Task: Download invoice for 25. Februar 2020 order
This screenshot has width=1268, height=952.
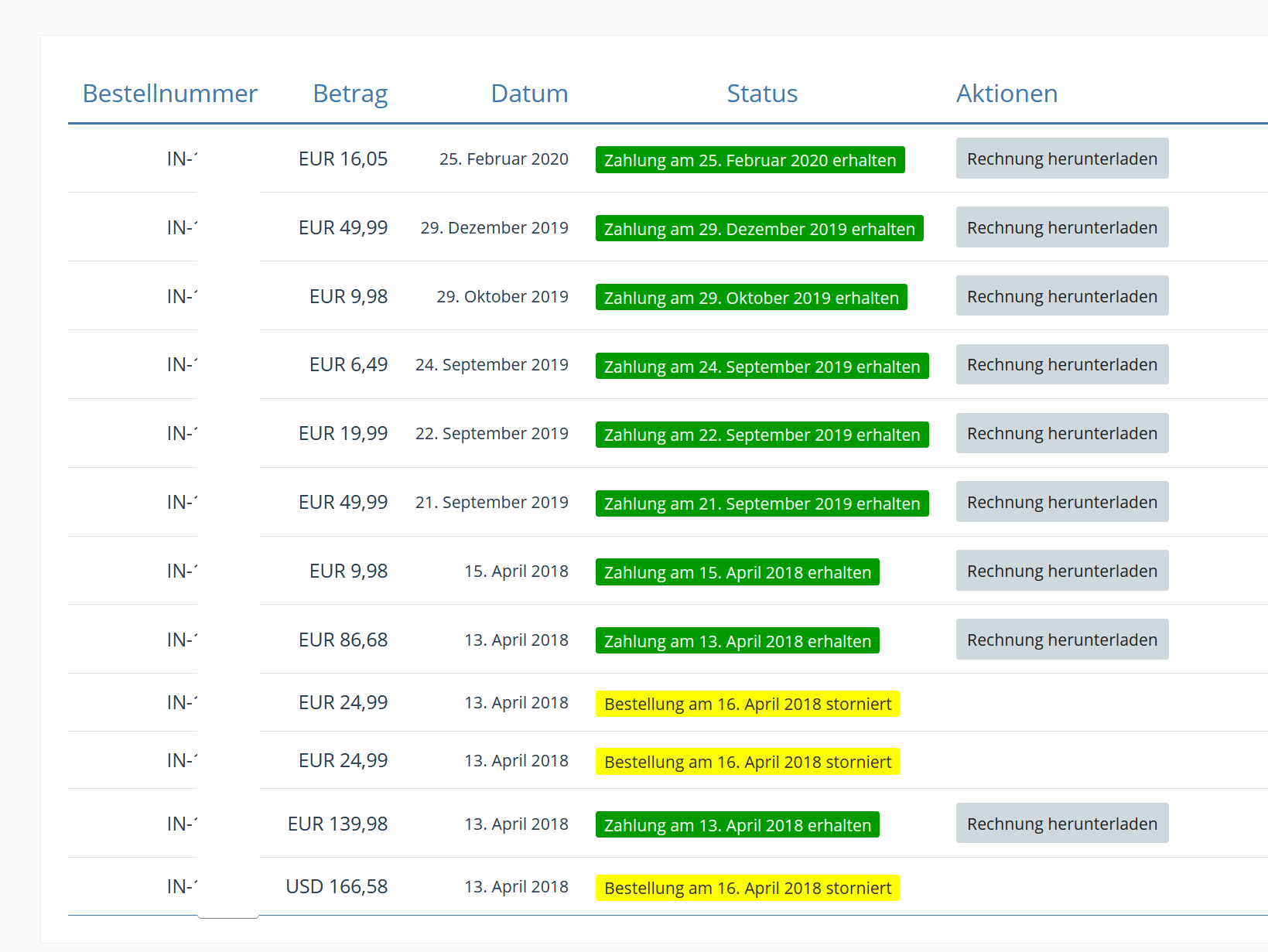Action: pyautogui.click(x=1061, y=159)
